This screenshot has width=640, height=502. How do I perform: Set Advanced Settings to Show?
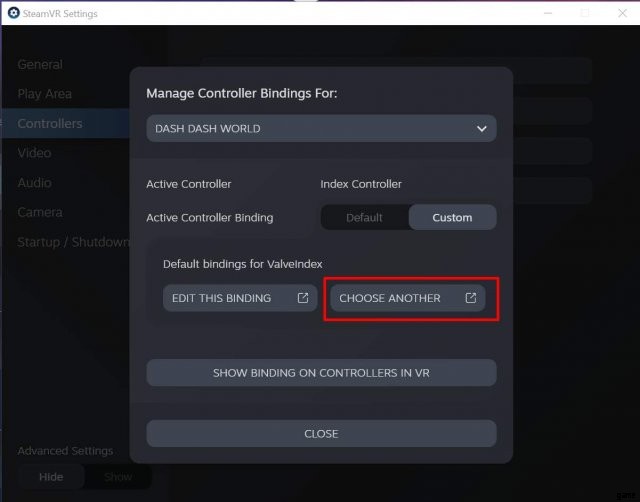click(118, 477)
